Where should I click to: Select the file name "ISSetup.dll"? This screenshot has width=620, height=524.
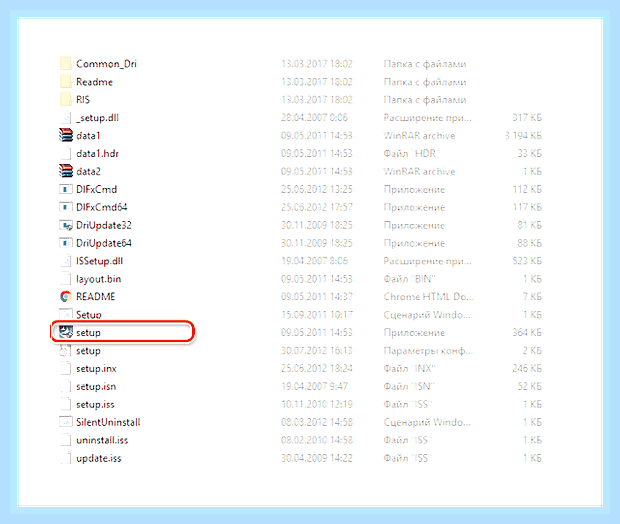[99, 261]
